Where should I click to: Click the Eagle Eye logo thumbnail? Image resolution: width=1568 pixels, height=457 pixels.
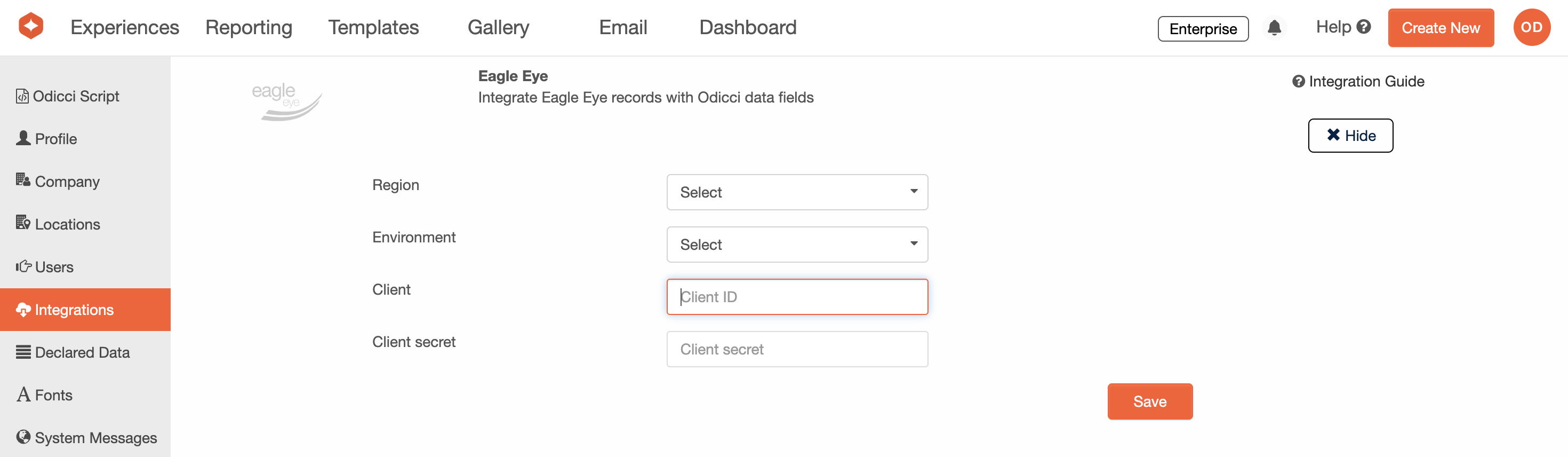click(x=286, y=100)
